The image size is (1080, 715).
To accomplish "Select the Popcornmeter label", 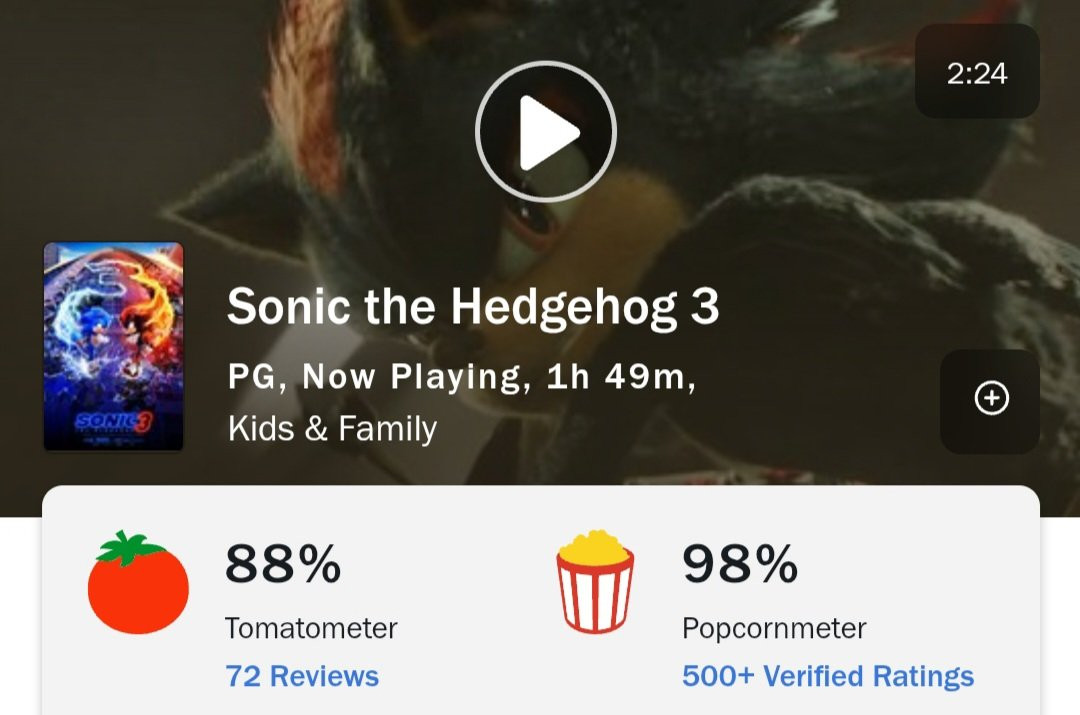I will pyautogui.click(x=774, y=628).
